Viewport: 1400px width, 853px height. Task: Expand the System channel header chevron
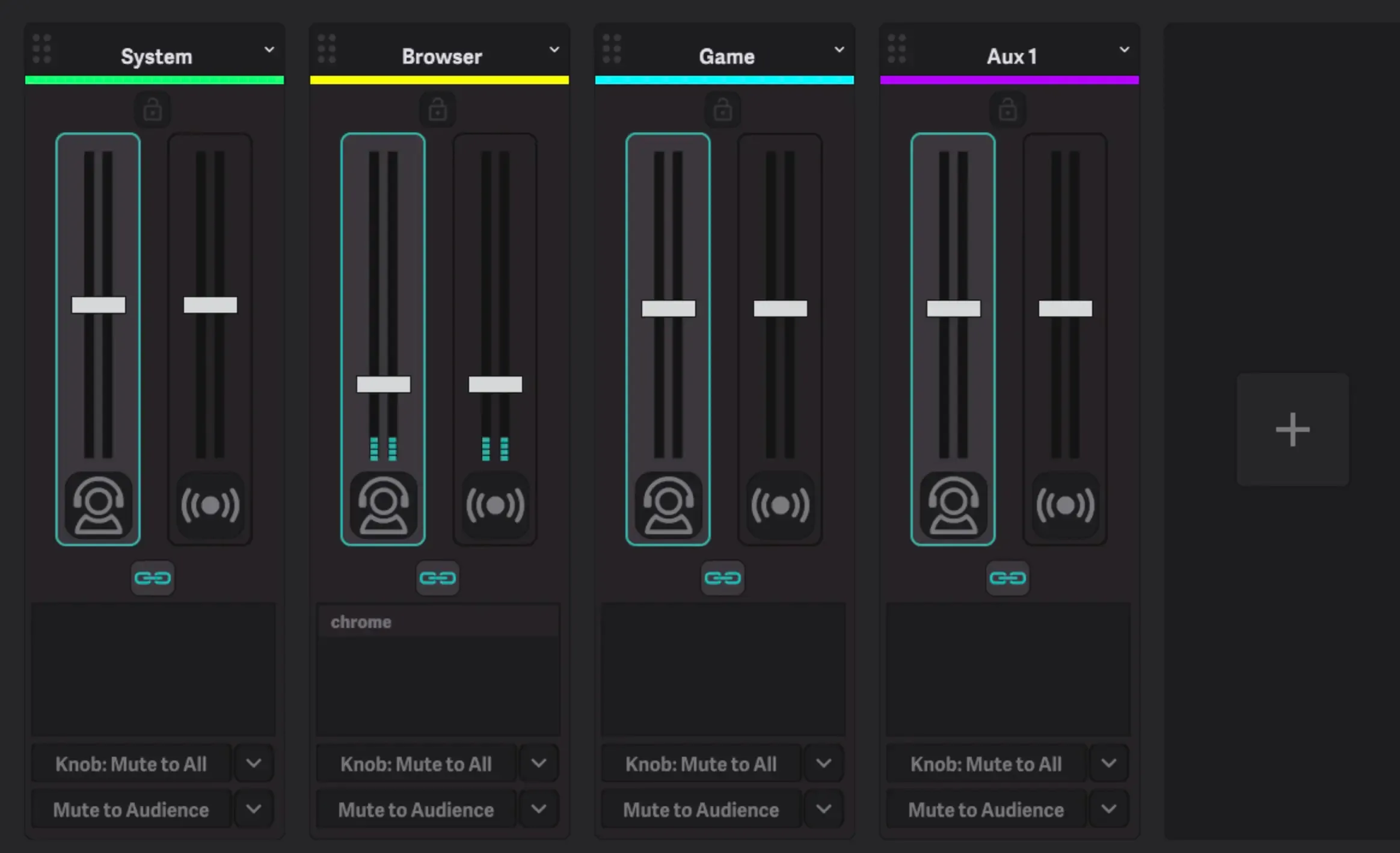(269, 49)
